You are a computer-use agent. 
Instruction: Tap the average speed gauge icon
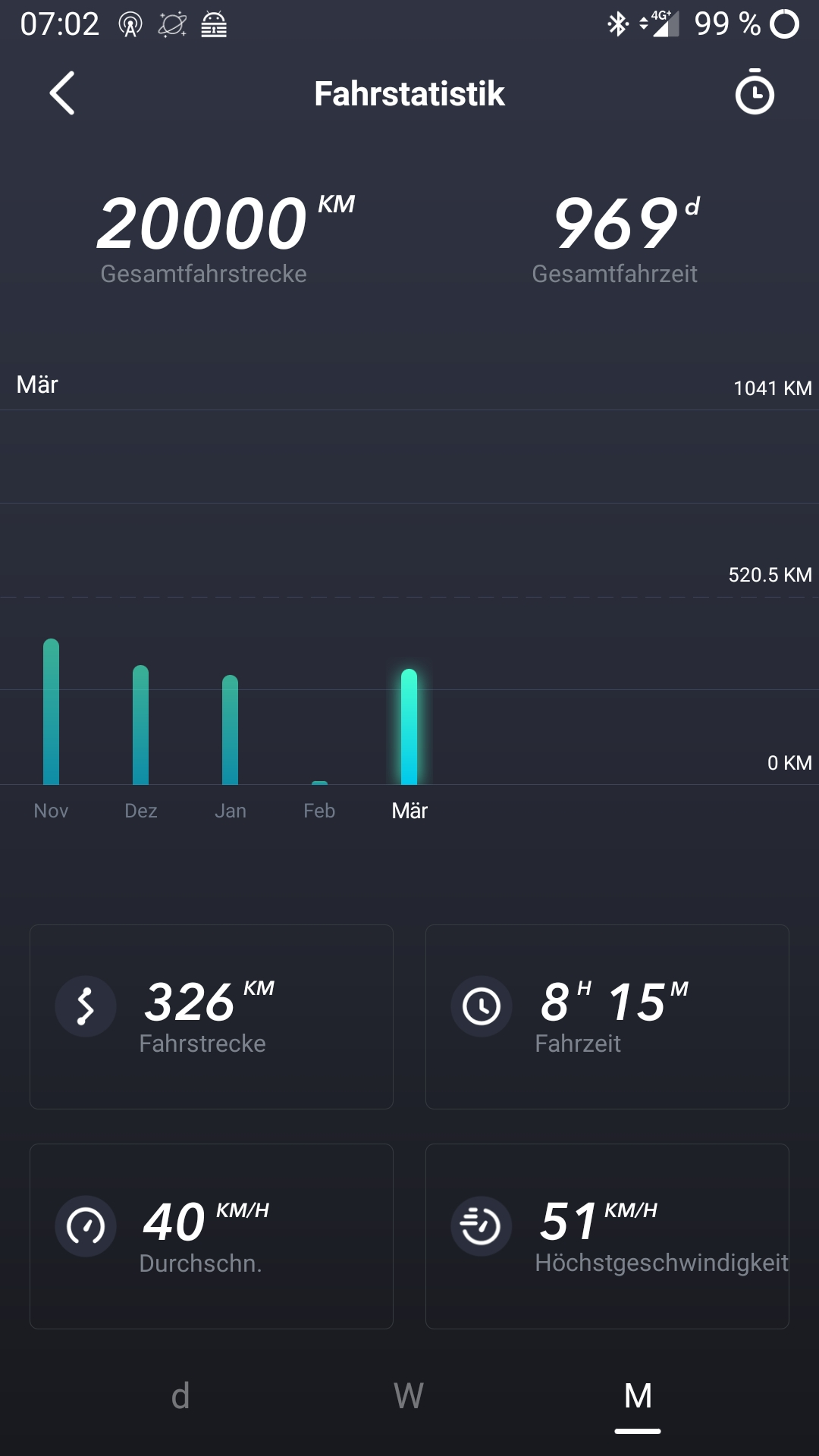tap(86, 1226)
